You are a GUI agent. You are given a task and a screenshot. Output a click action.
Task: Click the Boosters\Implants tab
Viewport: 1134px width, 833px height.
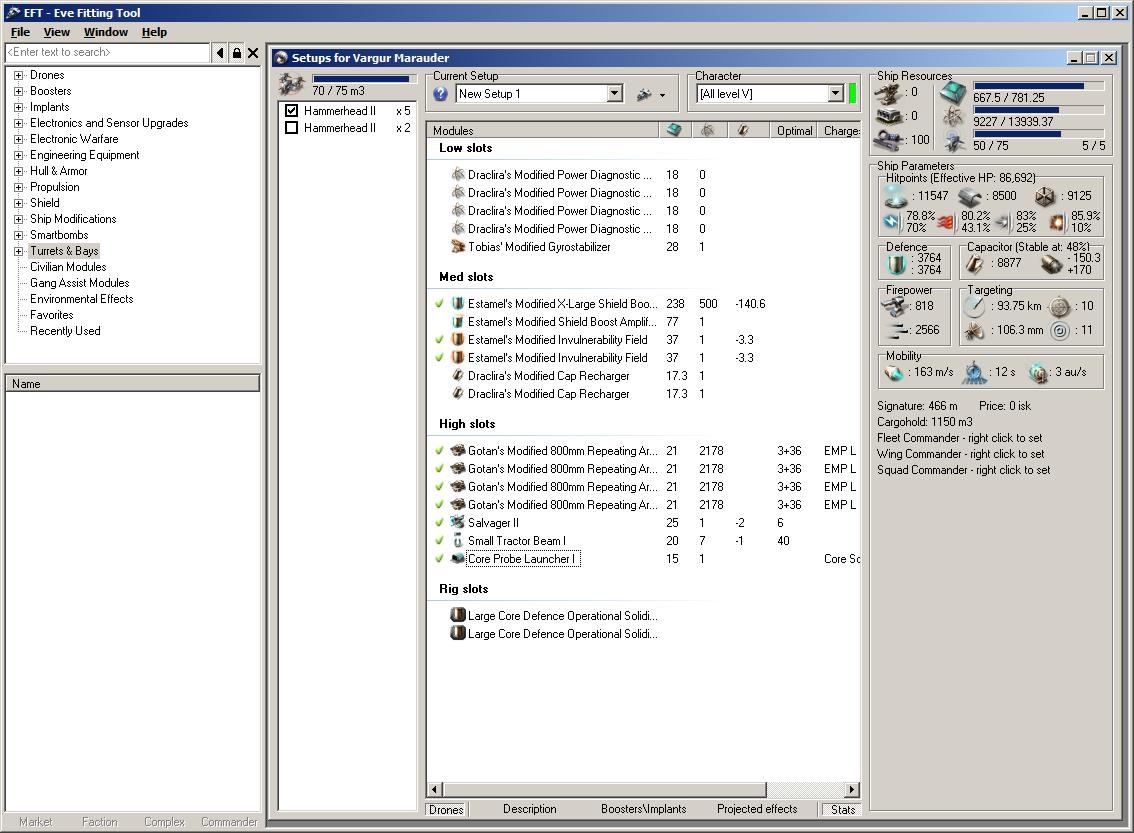pos(643,809)
